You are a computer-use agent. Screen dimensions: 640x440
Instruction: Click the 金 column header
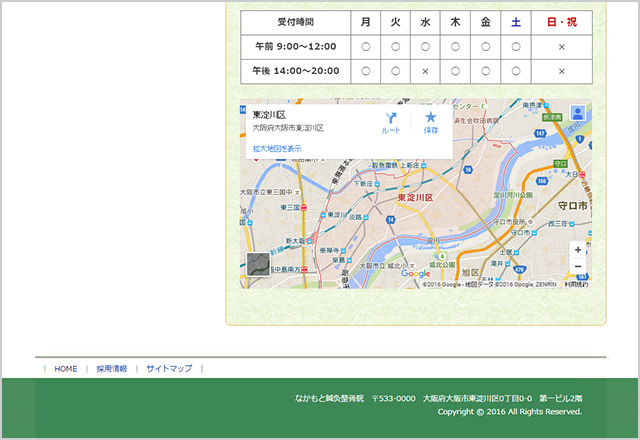(485, 22)
